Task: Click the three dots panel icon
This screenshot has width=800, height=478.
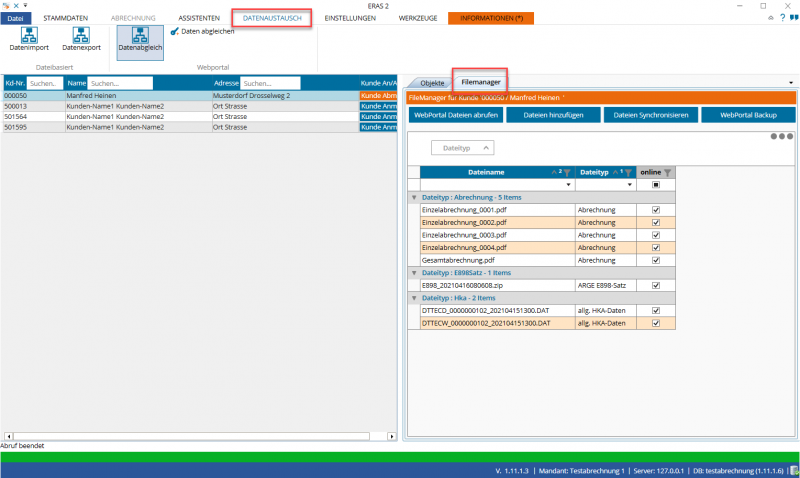Action: pyautogui.click(x=782, y=136)
